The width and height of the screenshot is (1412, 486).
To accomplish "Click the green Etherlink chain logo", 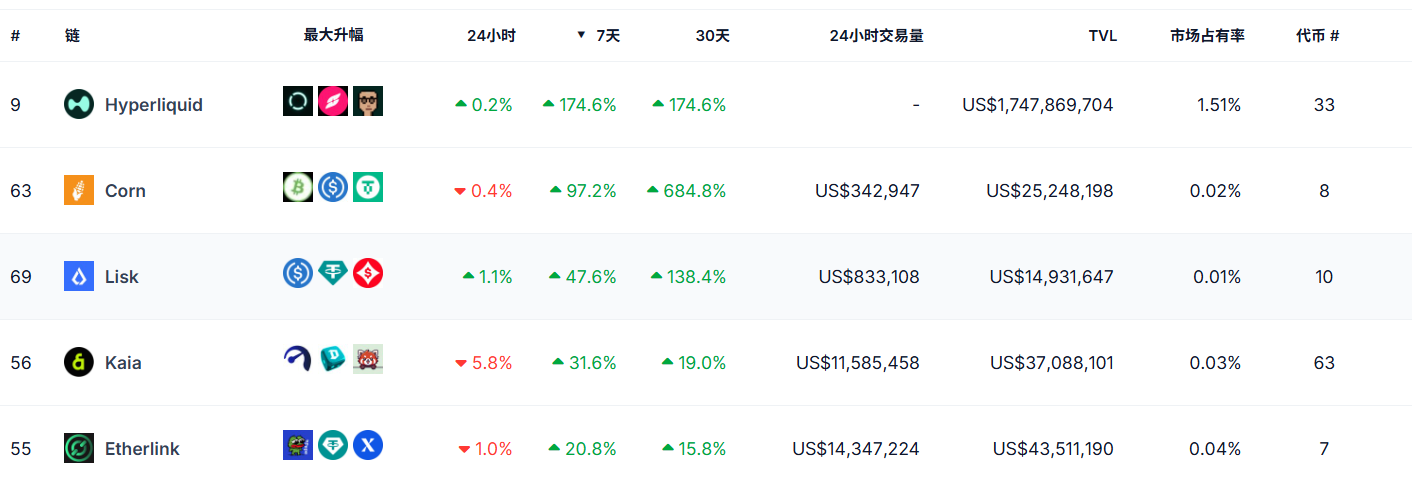I will (79, 449).
